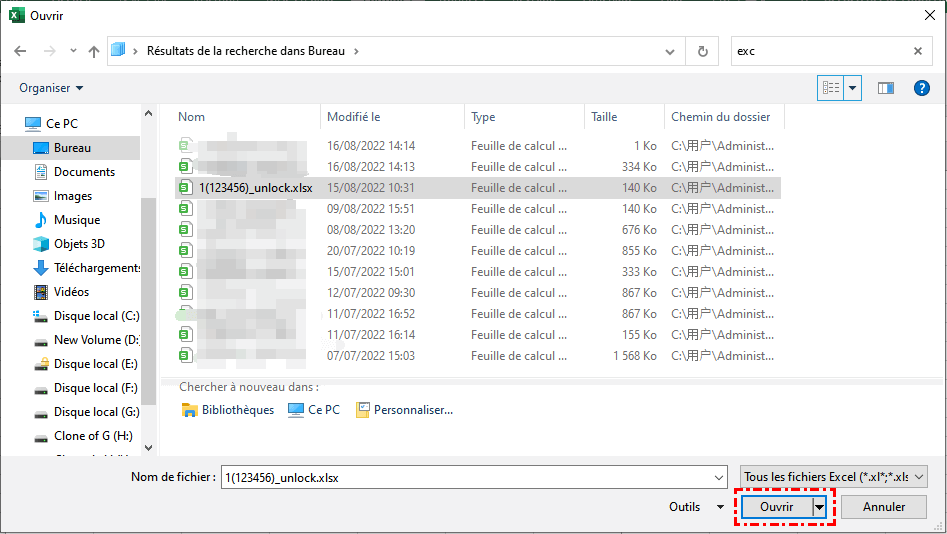Image resolution: width=947 pixels, height=534 pixels.
Task: Open Bibliothèques search location
Action: (x=228, y=409)
